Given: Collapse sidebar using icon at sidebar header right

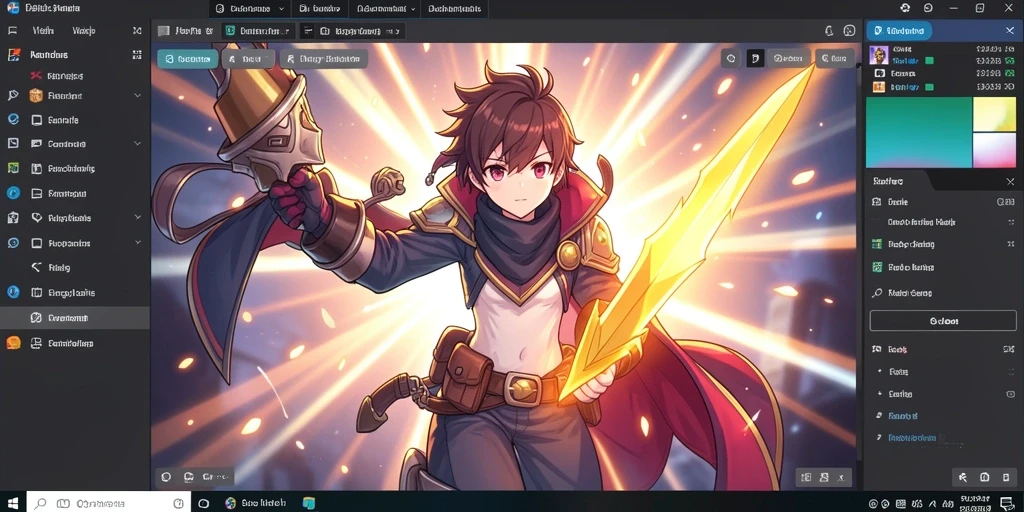Looking at the screenshot, I should [136, 31].
